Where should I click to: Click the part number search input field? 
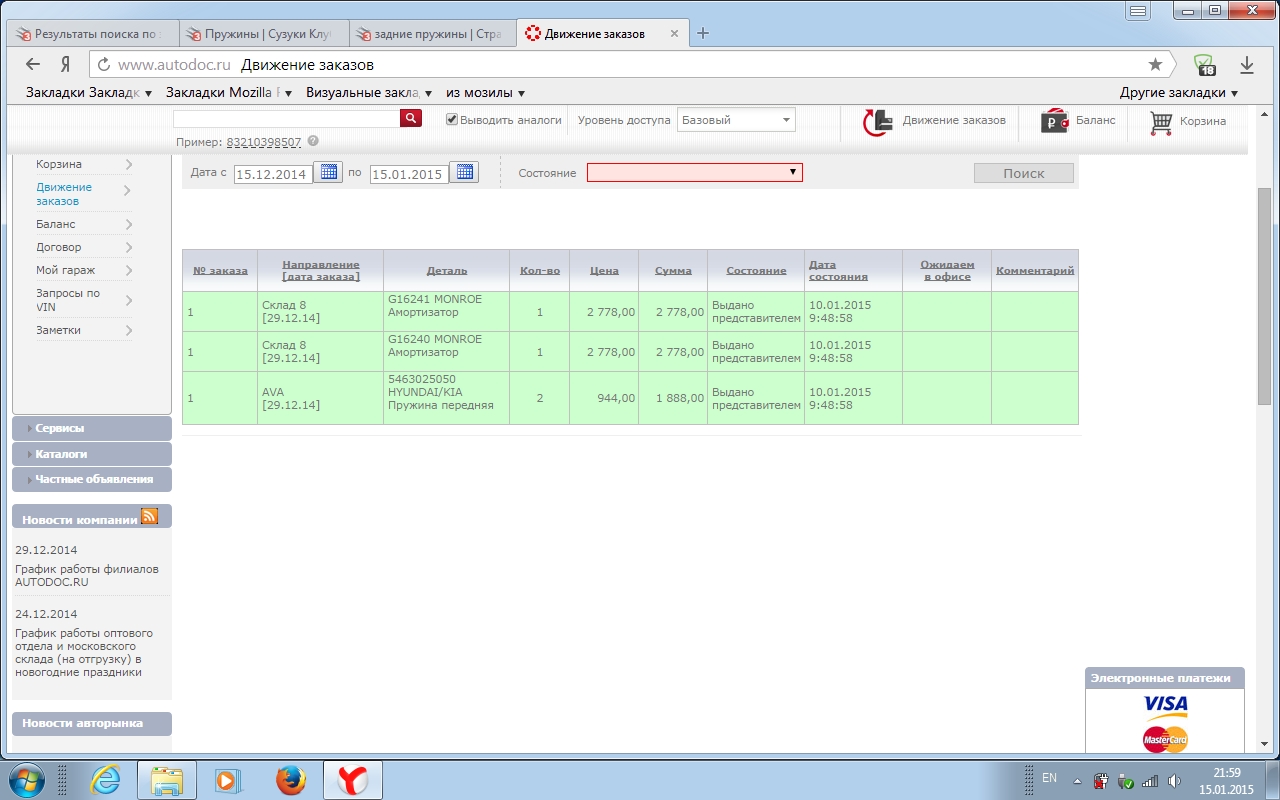point(286,119)
